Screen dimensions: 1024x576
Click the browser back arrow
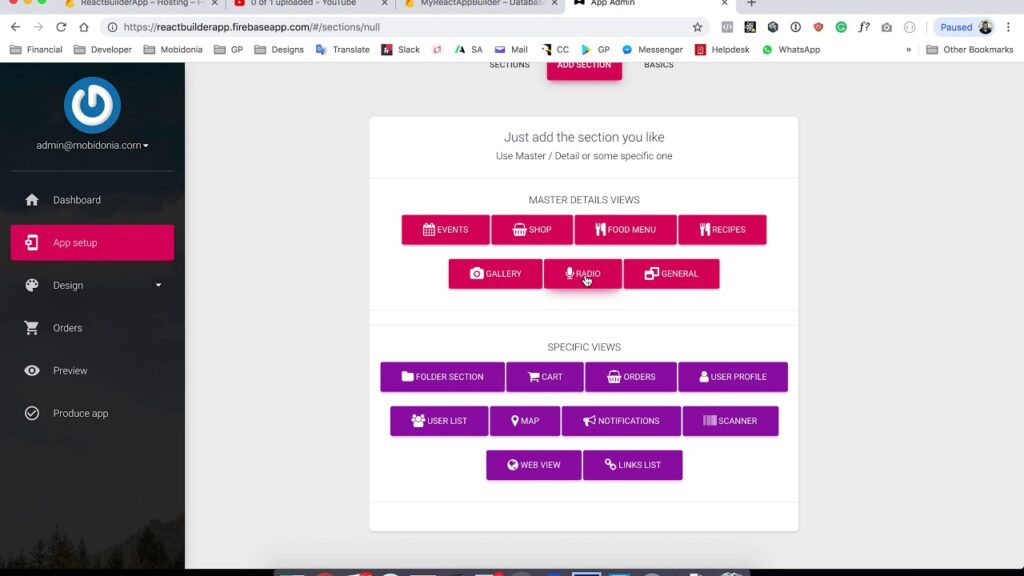pyautogui.click(x=16, y=27)
